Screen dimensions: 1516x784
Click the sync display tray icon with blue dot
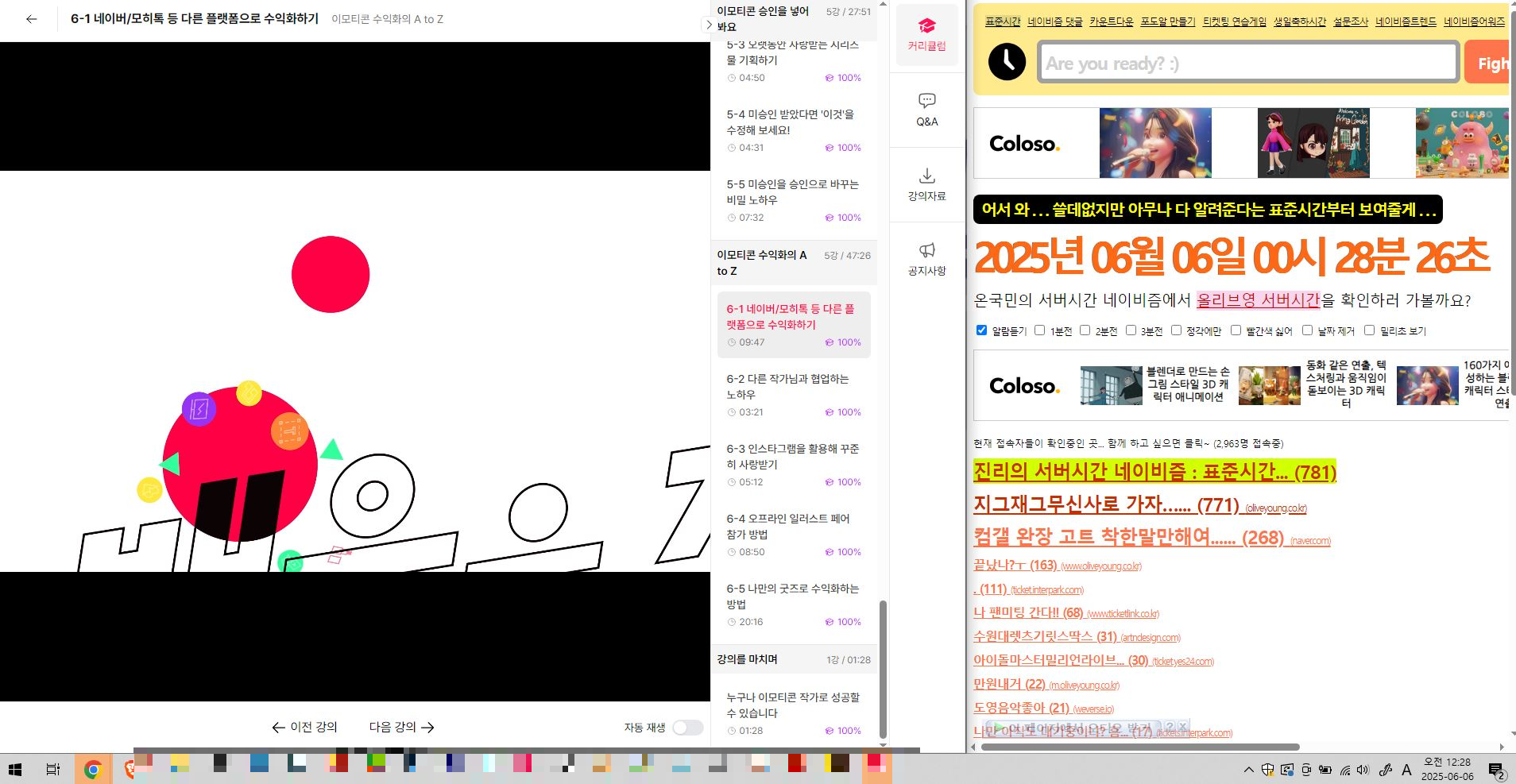click(x=1287, y=770)
